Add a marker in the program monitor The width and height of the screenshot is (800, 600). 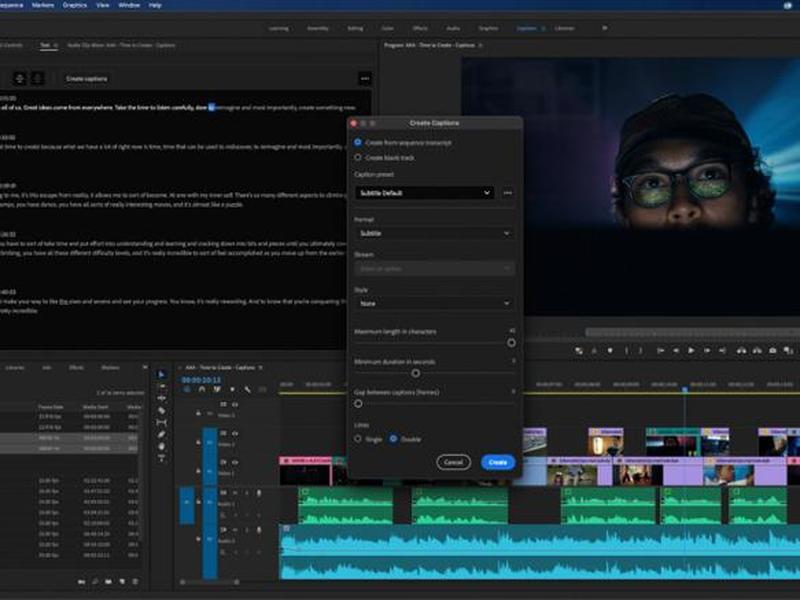(x=610, y=351)
